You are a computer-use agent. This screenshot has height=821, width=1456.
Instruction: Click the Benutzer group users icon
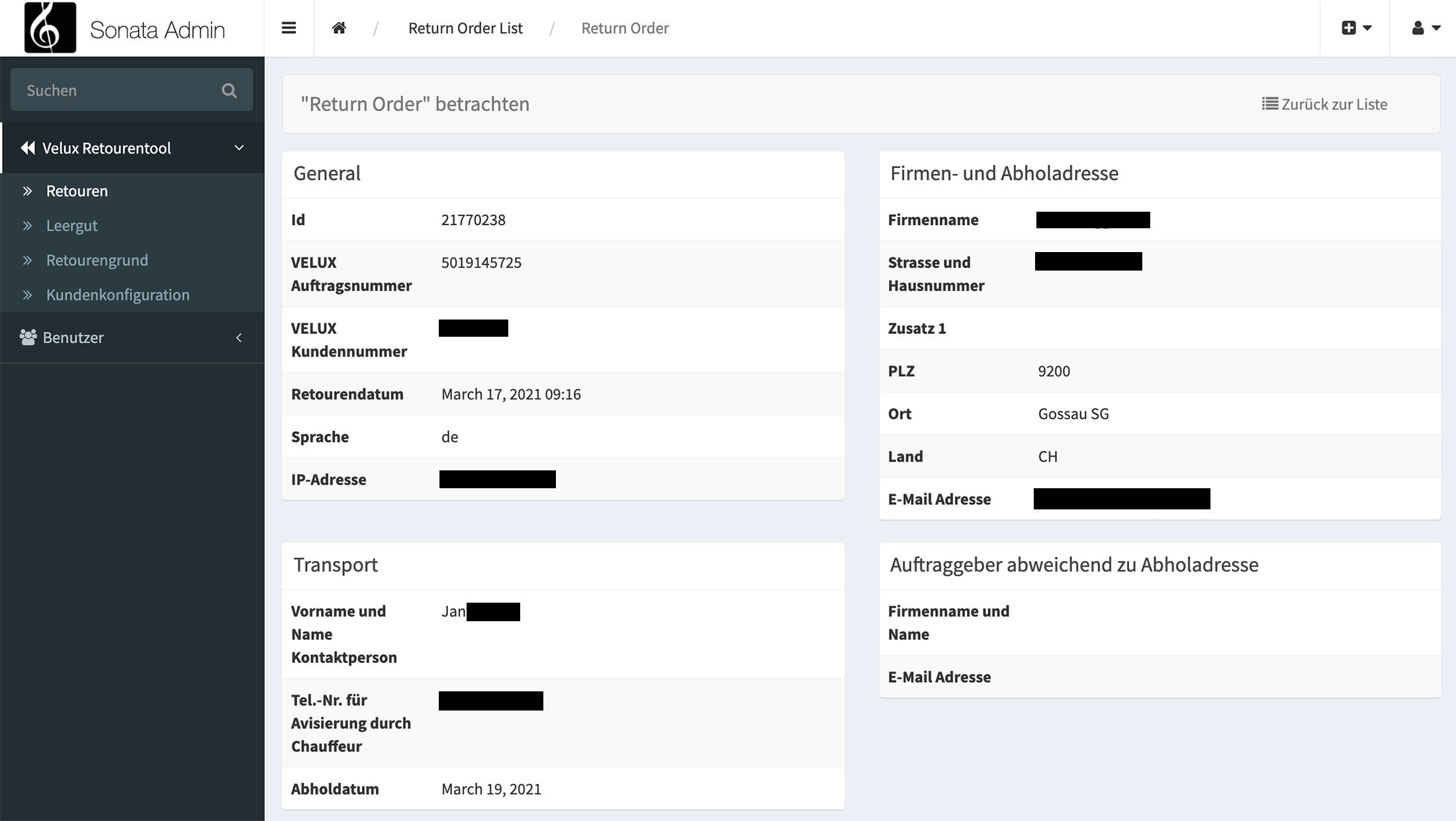[28, 337]
